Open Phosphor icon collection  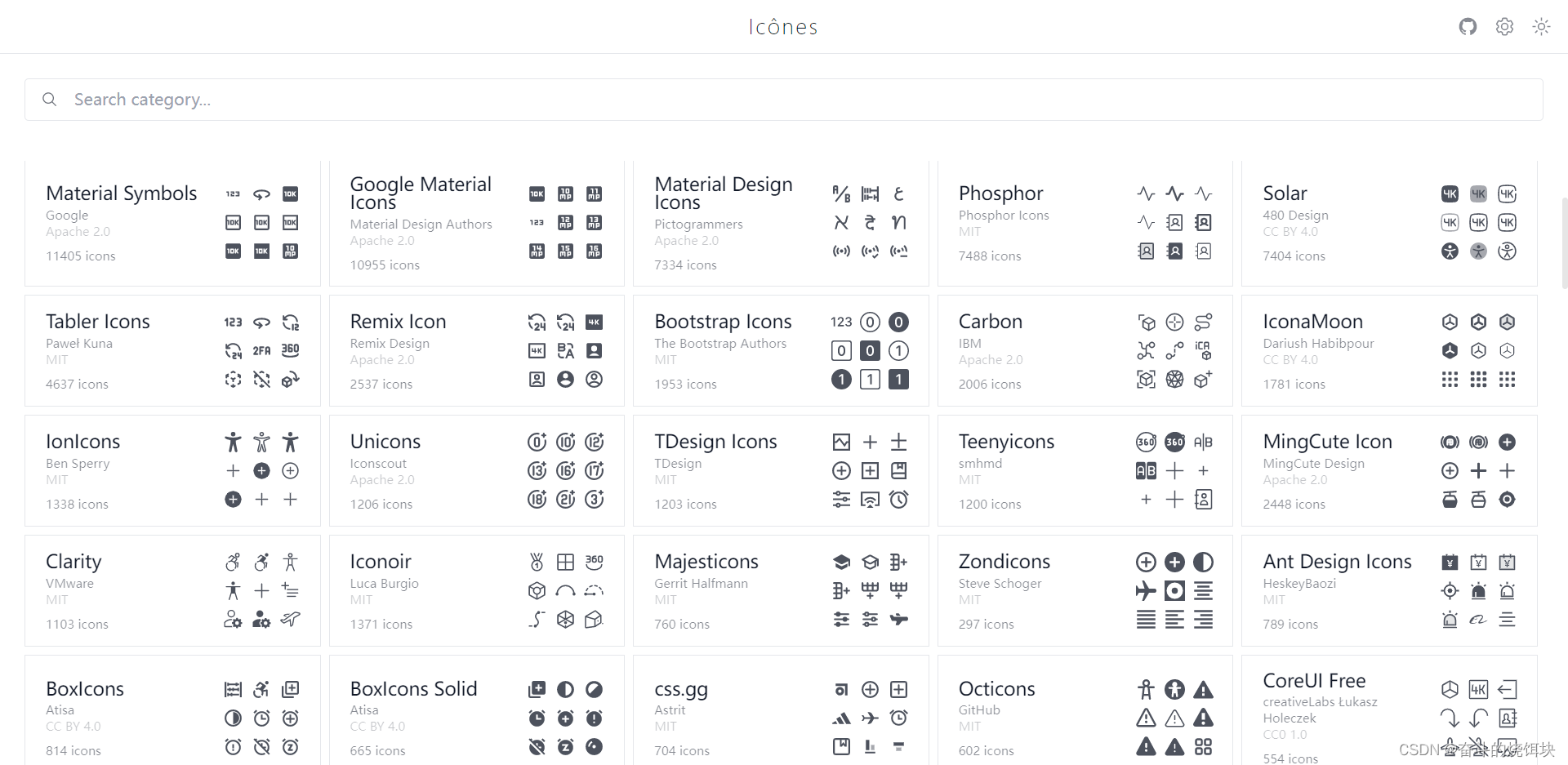[1085, 224]
